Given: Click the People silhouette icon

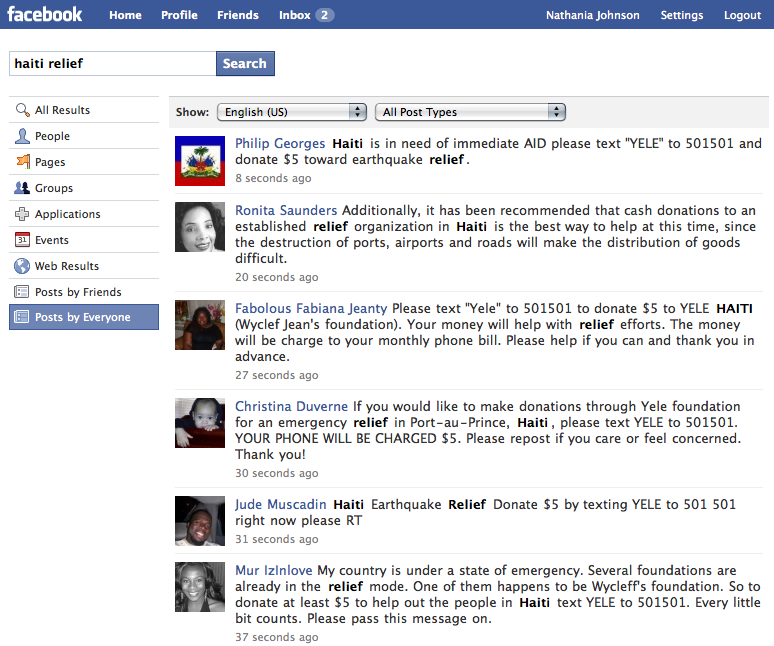Looking at the screenshot, I should point(22,136).
